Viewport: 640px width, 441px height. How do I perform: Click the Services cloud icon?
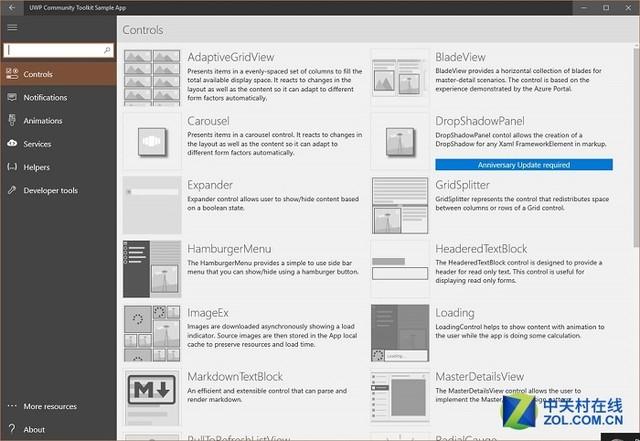12,144
